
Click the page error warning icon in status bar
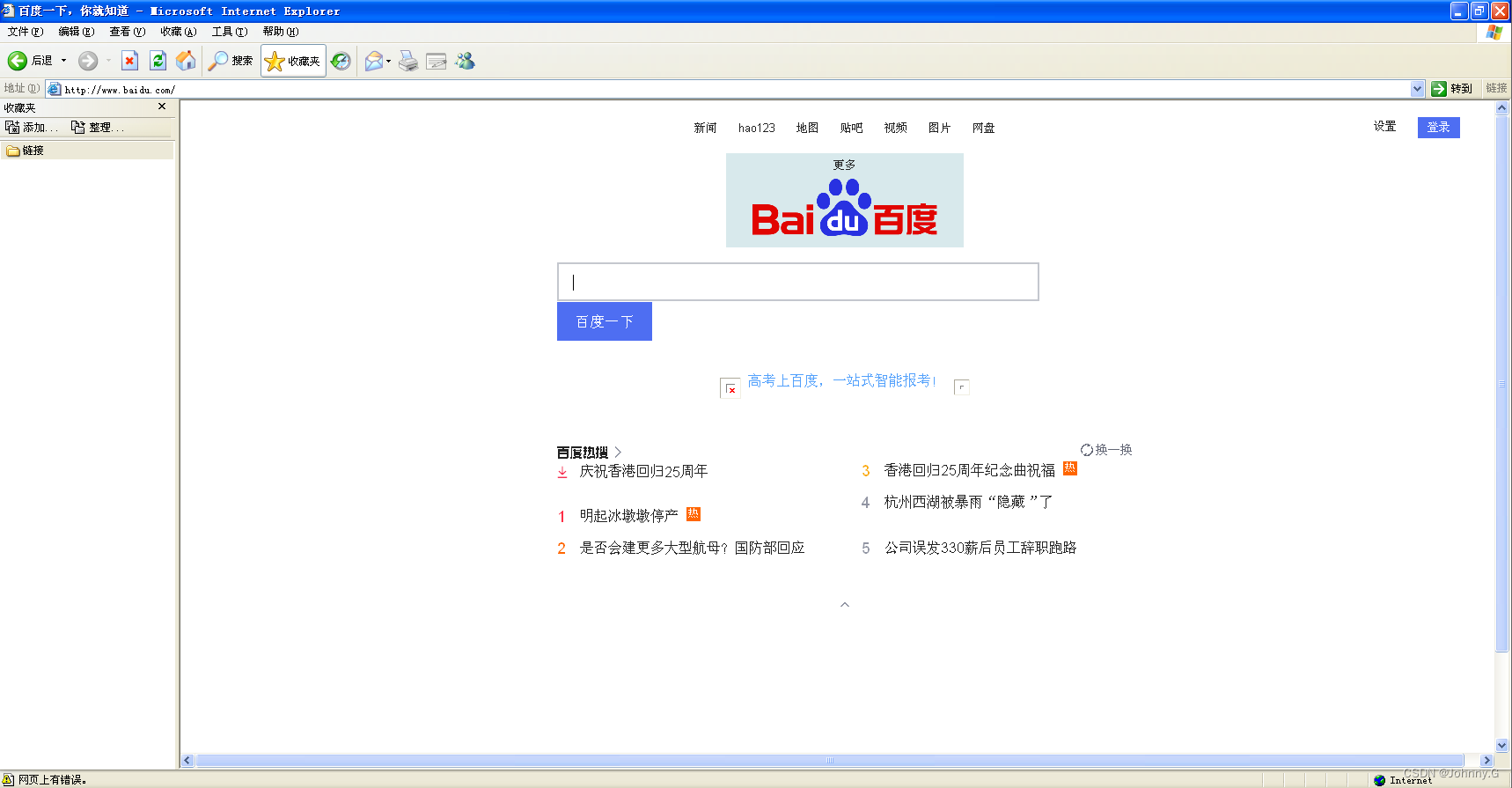click(8, 779)
